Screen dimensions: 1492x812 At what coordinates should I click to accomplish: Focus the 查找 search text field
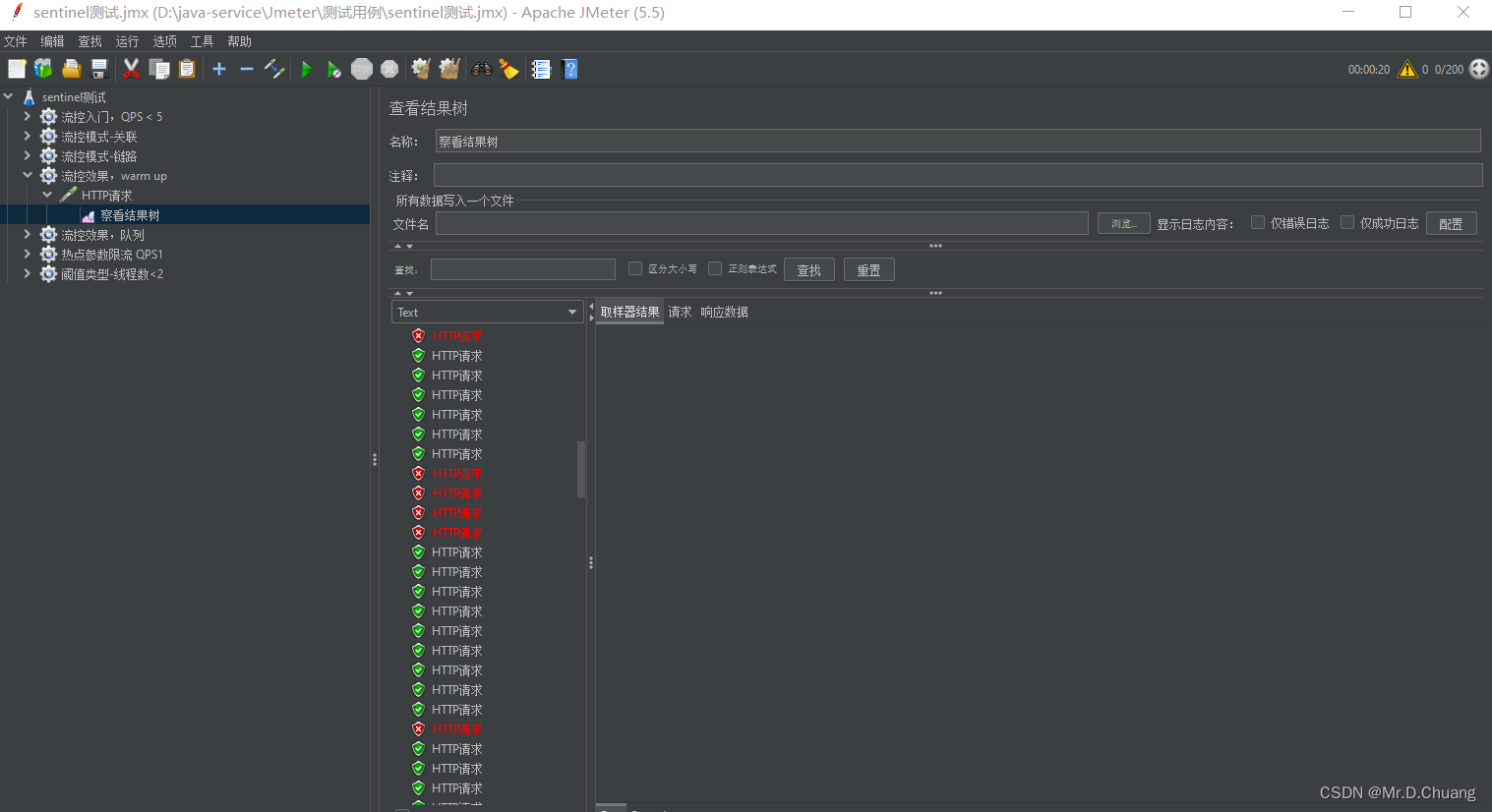tap(523, 269)
